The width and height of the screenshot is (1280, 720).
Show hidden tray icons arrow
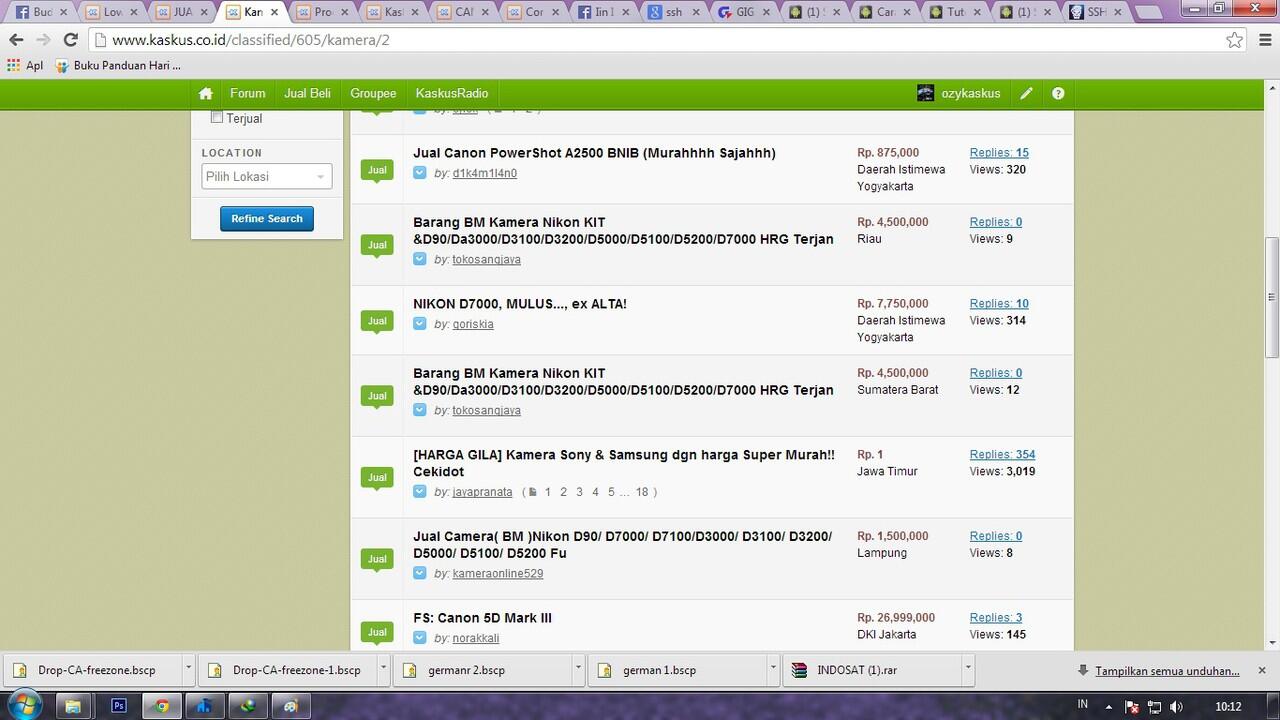pos(1110,706)
